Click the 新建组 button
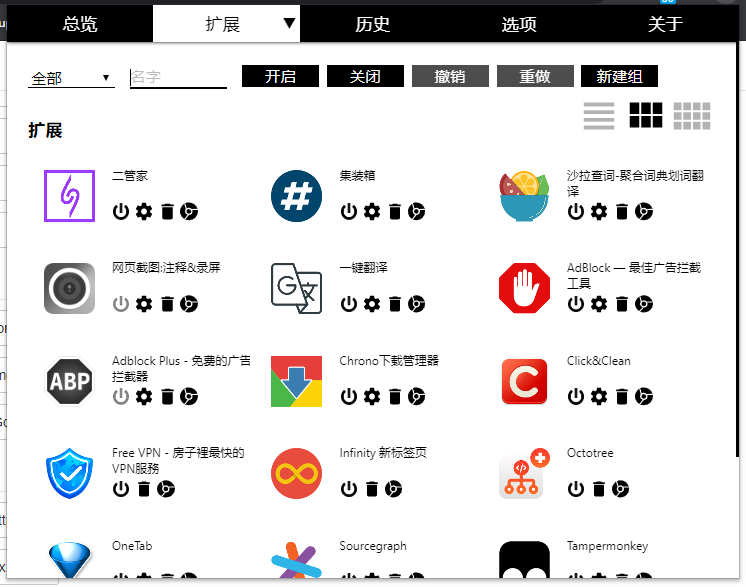 pos(619,76)
